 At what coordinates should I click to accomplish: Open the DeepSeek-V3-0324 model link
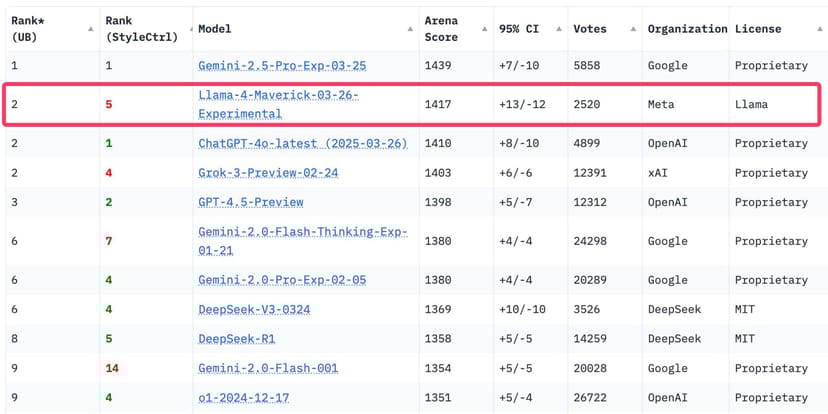[x=254, y=310]
